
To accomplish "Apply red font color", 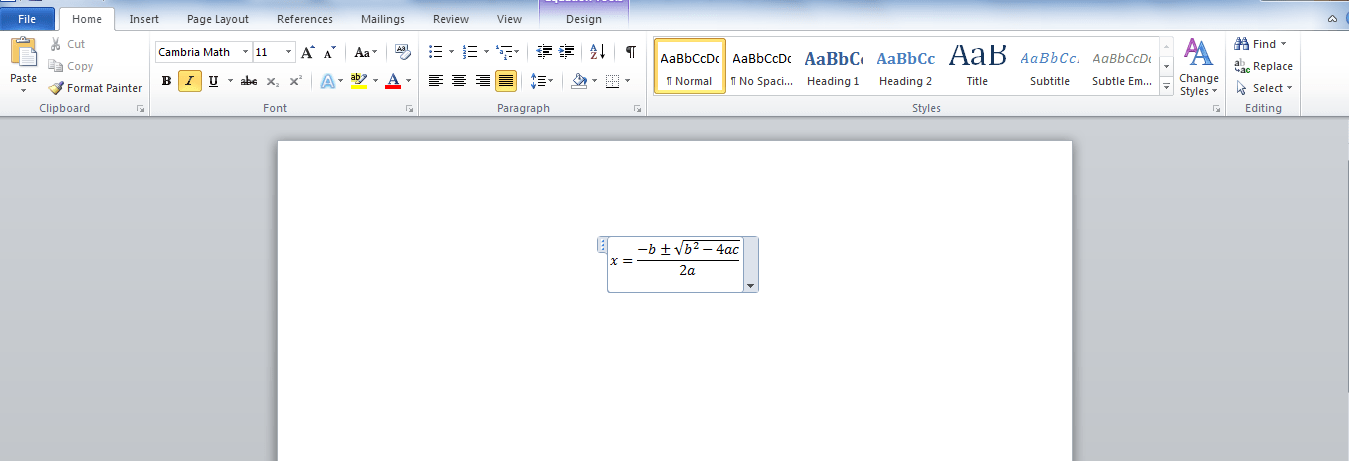I will tap(393, 81).
